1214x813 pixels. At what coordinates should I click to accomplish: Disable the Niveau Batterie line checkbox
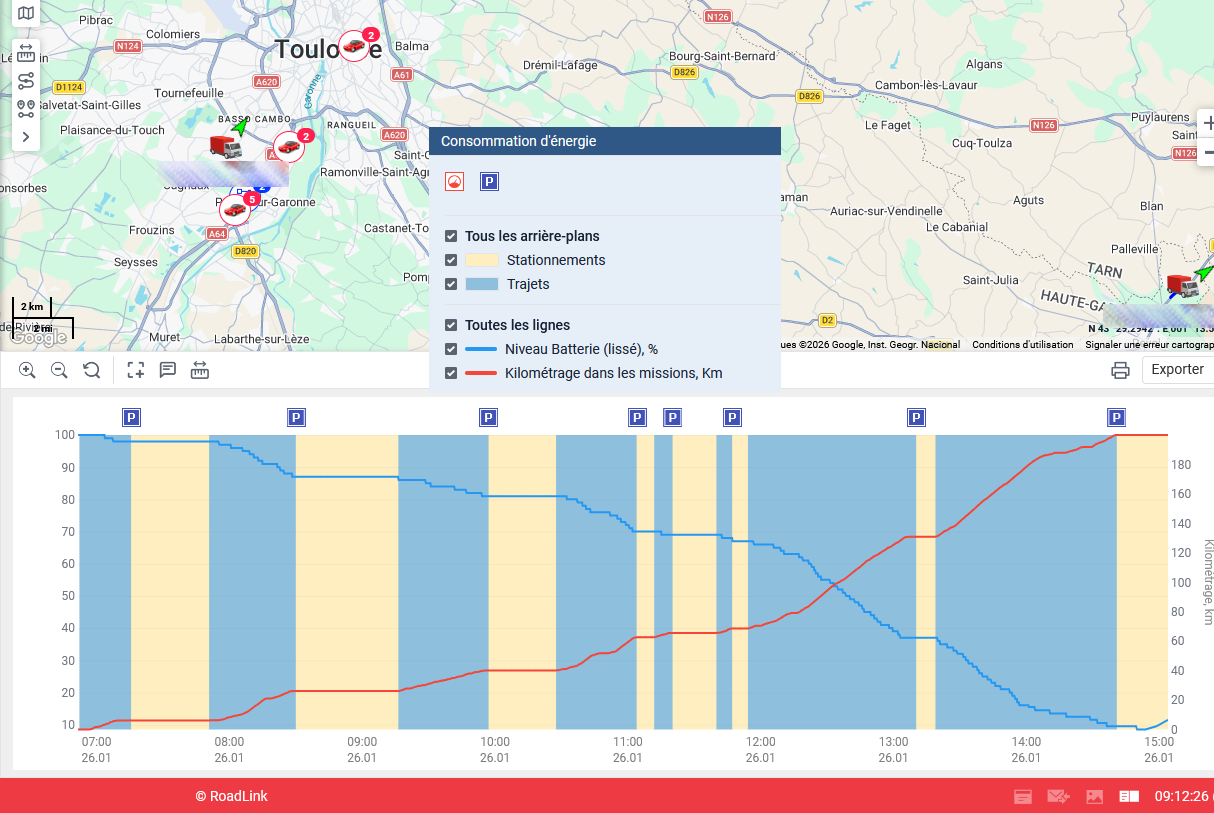[x=451, y=349]
